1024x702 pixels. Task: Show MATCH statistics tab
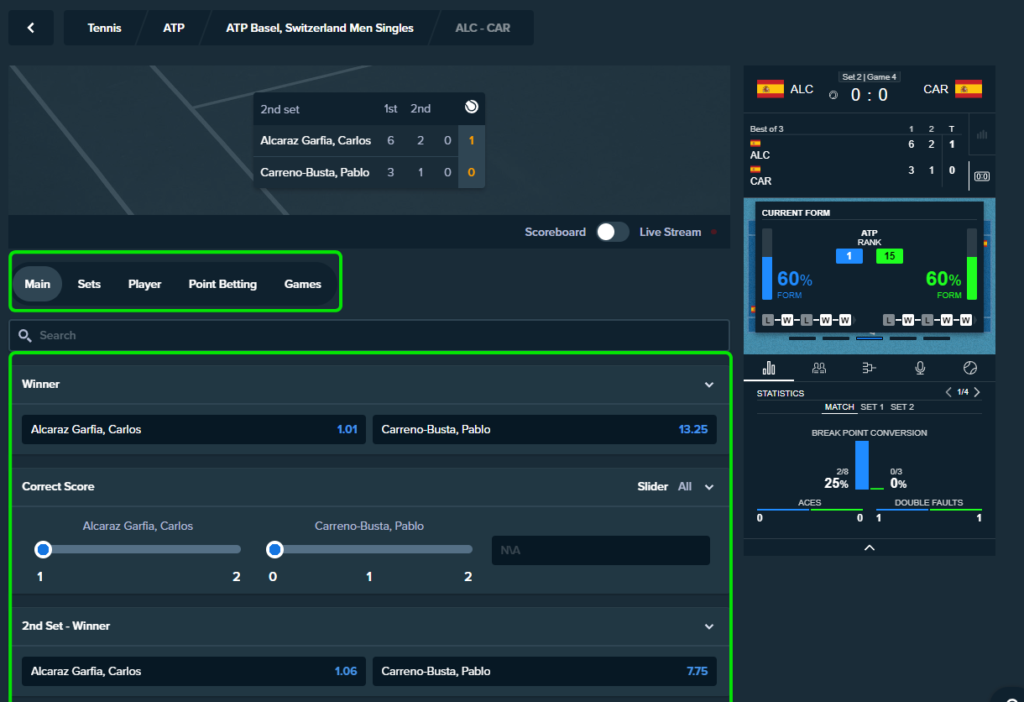[839, 407]
